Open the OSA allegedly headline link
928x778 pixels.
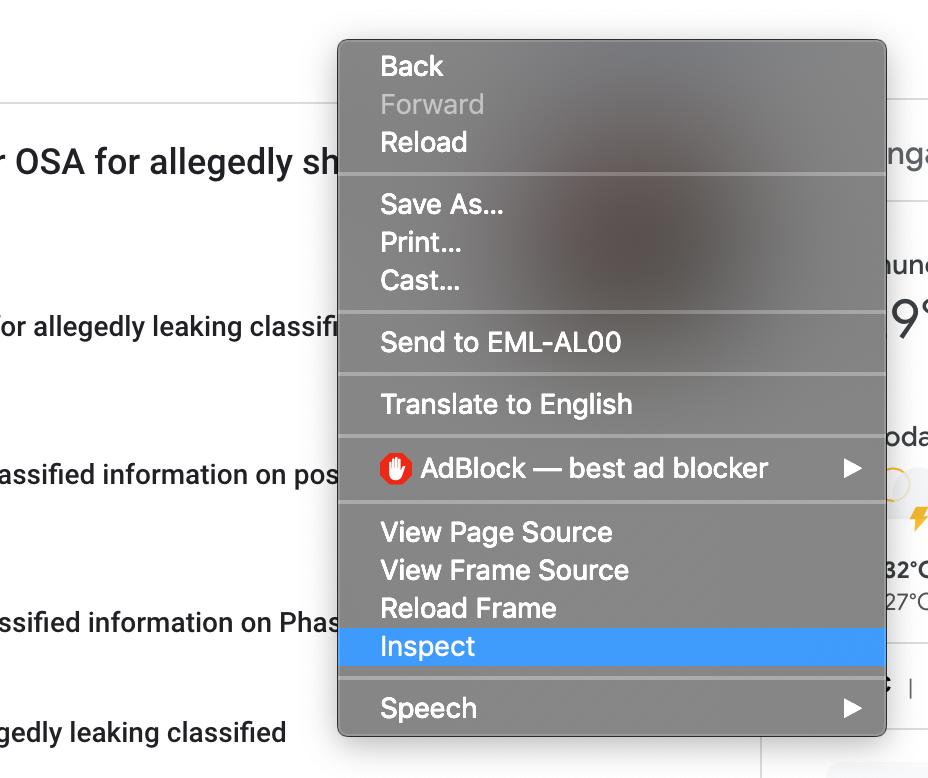(170, 163)
